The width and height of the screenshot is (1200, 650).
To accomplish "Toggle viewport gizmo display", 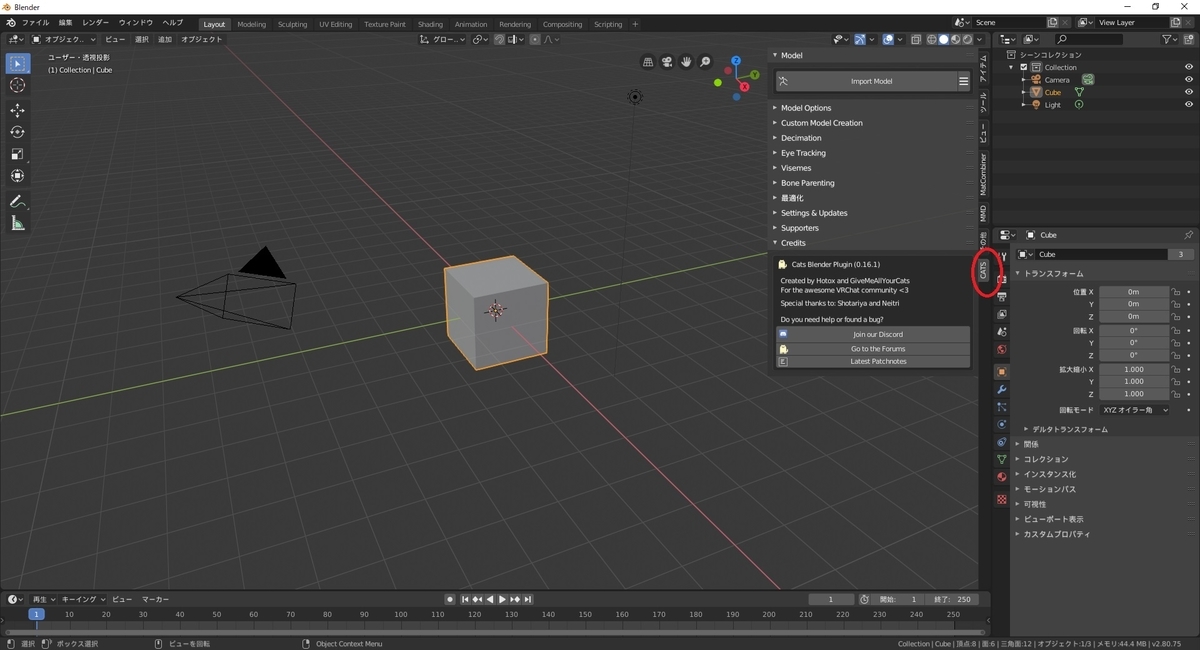I will point(859,39).
